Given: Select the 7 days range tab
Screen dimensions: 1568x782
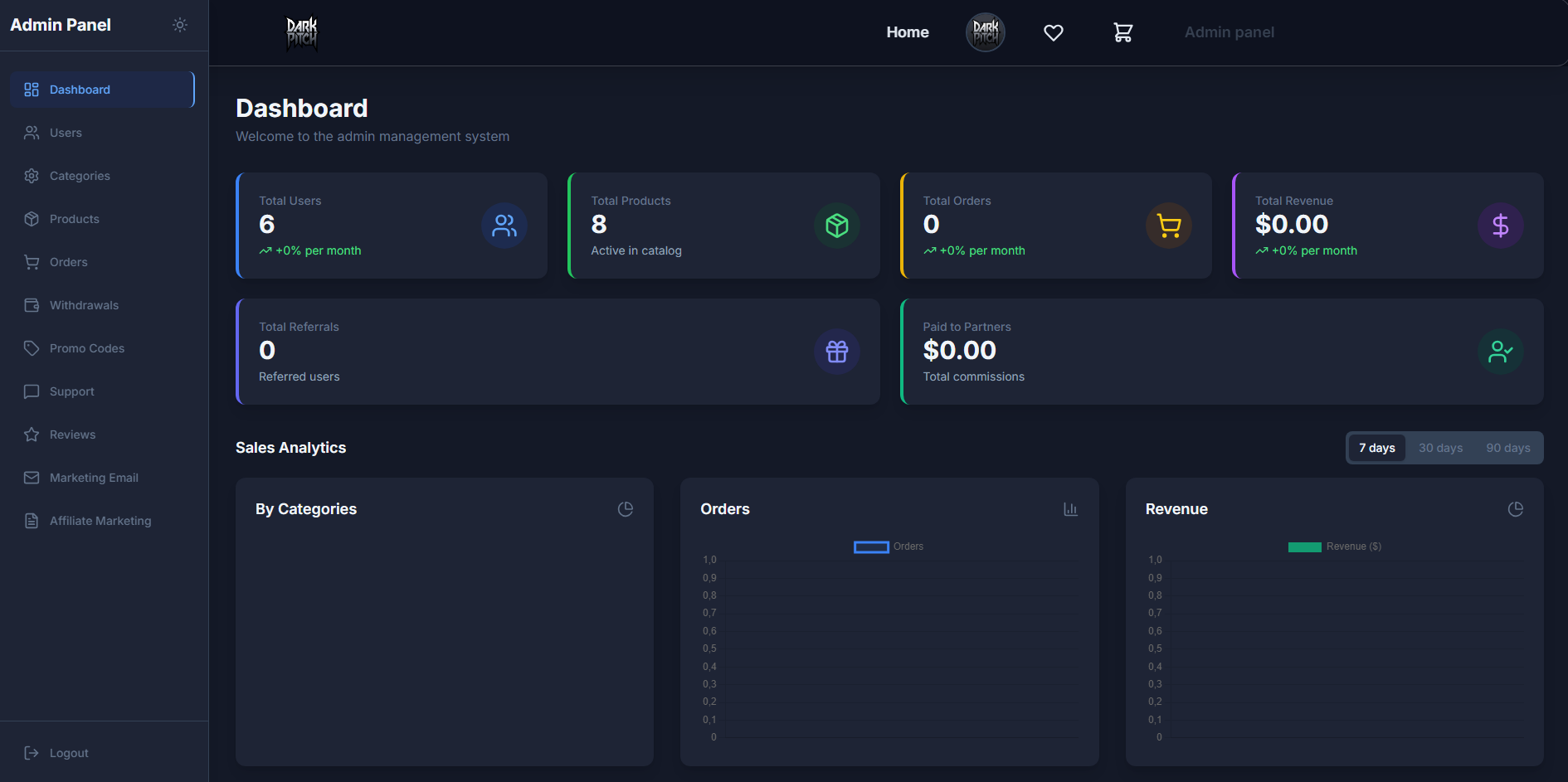Looking at the screenshot, I should (x=1377, y=448).
